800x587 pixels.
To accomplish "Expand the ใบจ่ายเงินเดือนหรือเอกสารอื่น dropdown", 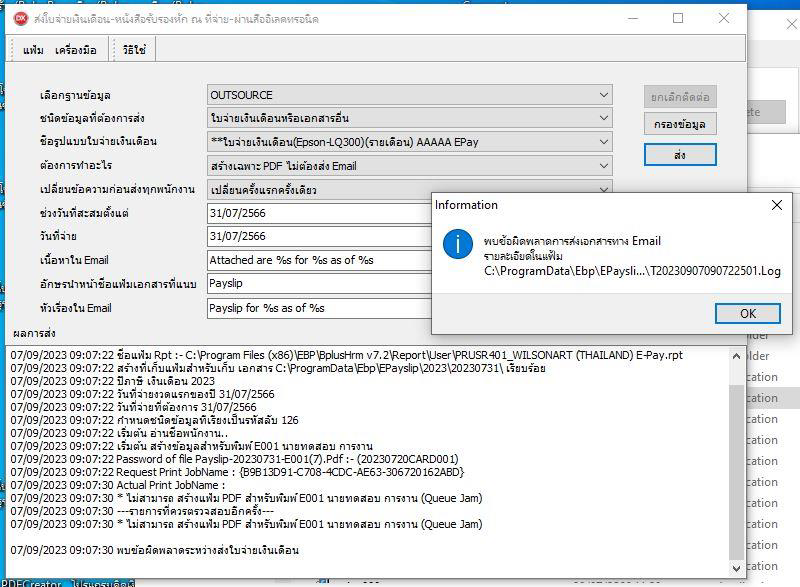I will click(604, 118).
